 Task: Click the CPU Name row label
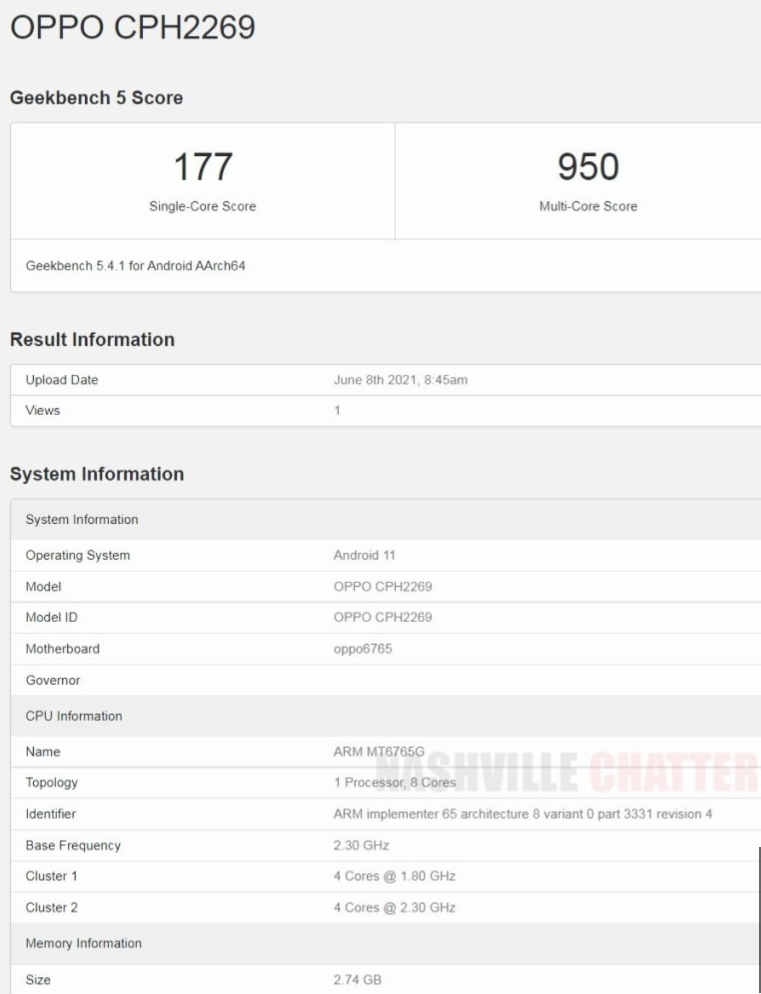pos(42,752)
